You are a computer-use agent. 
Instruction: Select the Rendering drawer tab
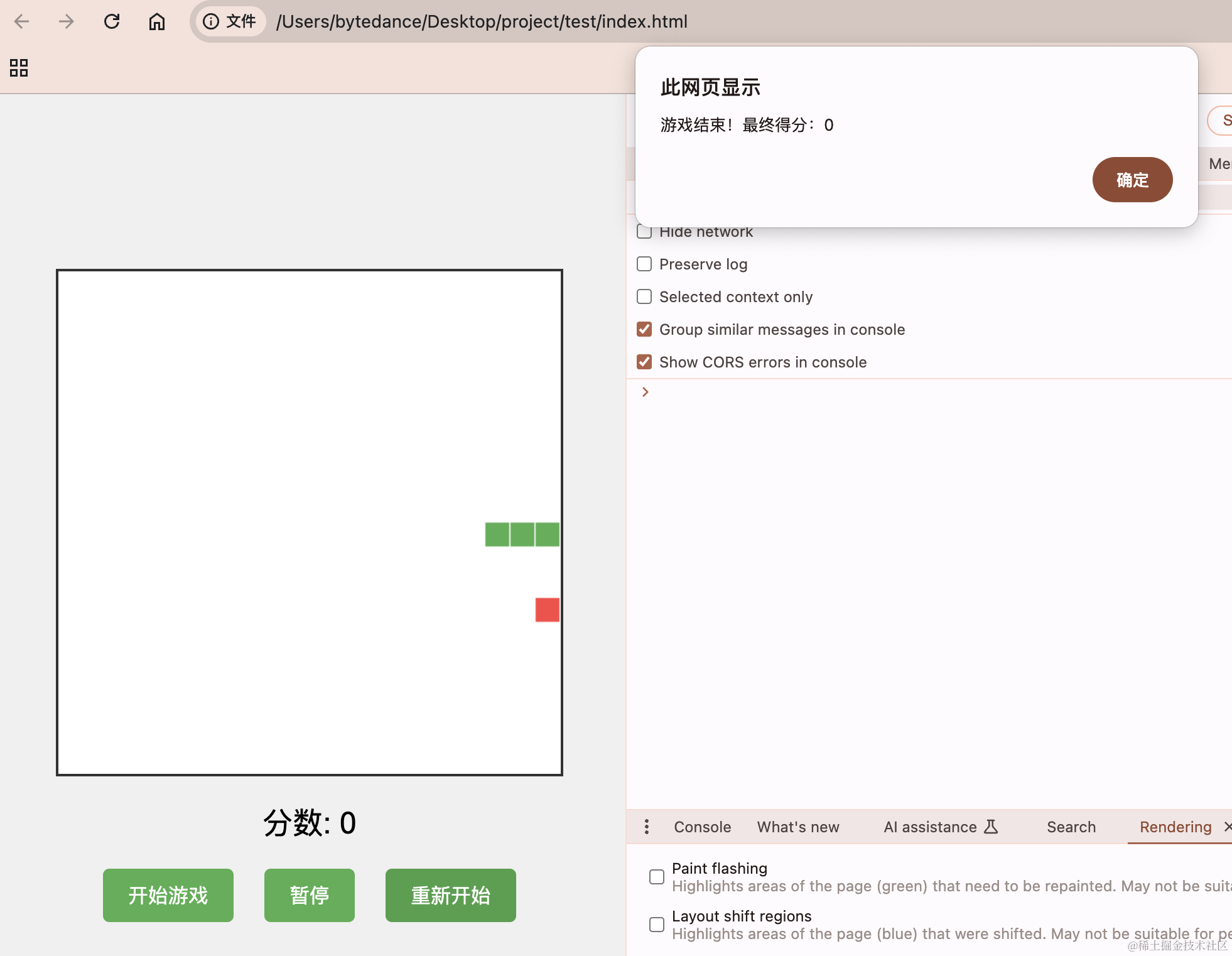[x=1175, y=827]
